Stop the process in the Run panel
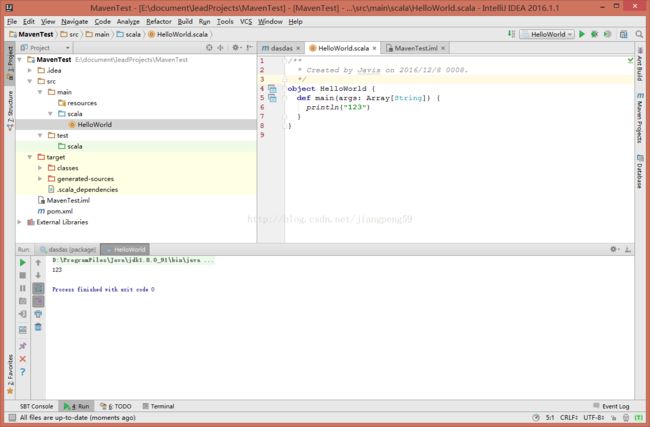 (x=23, y=275)
